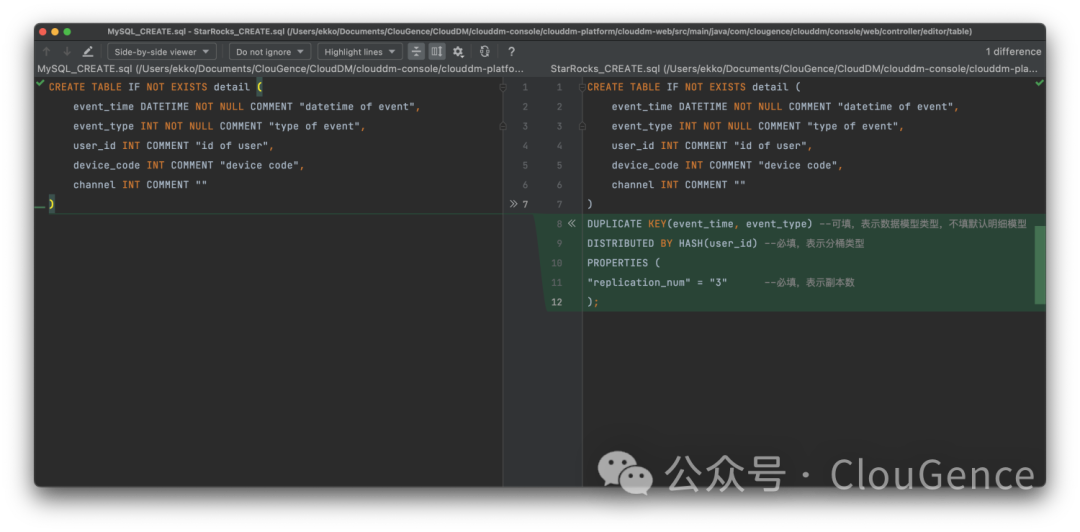
Task: Click green checkmark in left pane
Action: point(41,83)
